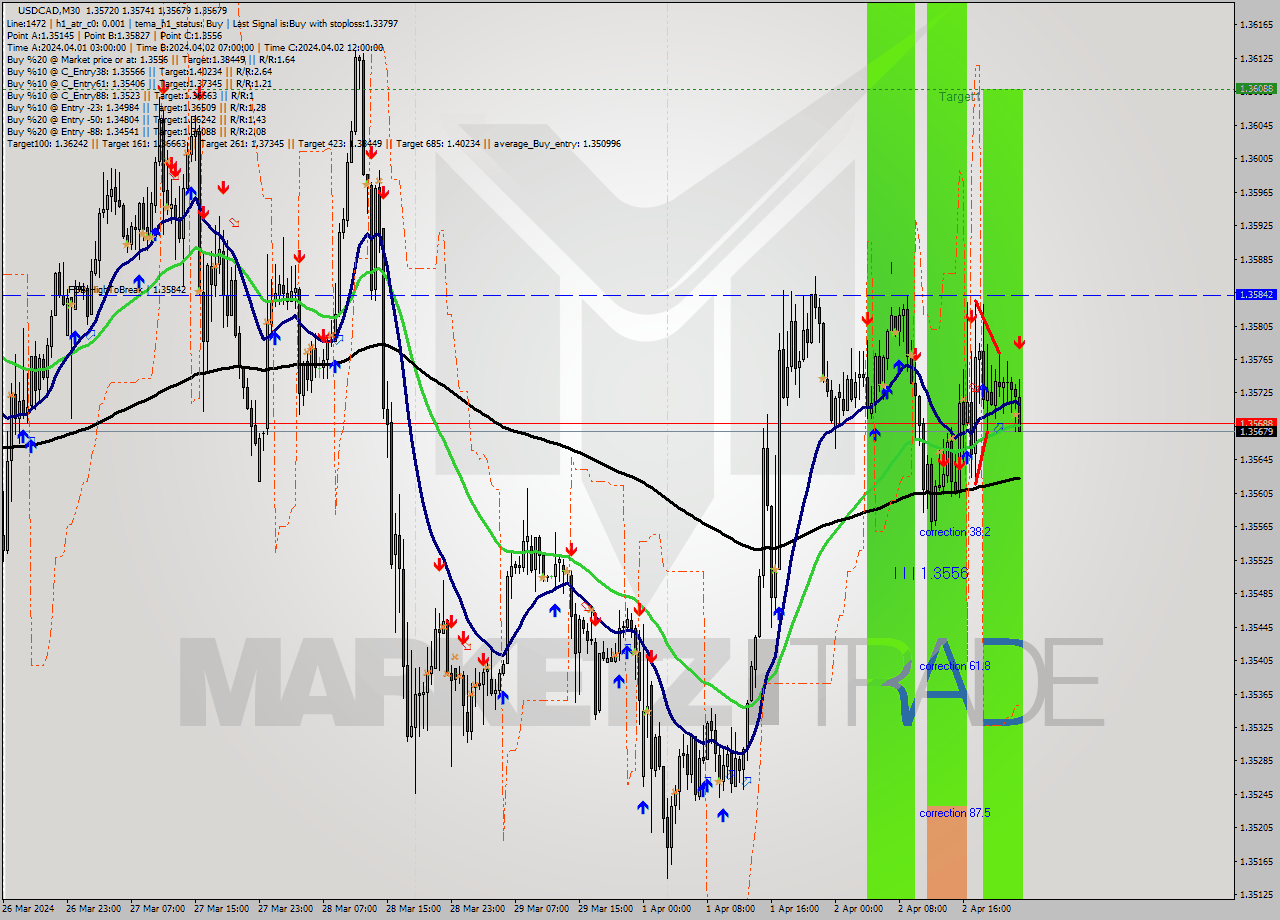Viewport: 1280px width, 920px height.
Task: Click the 'correction 87.5' label
Action: pyautogui.click(x=955, y=813)
